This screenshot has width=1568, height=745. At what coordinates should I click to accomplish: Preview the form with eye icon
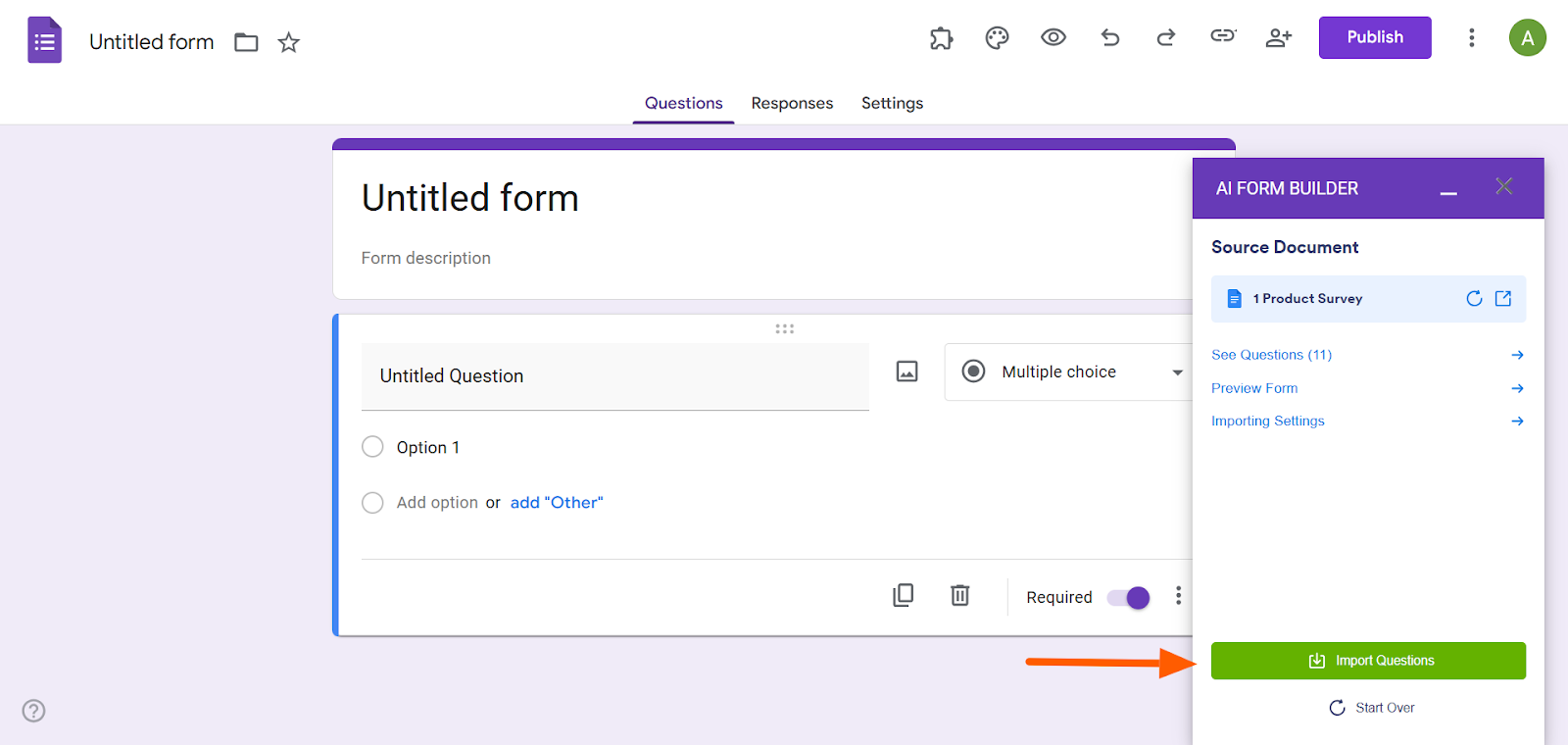1053,37
